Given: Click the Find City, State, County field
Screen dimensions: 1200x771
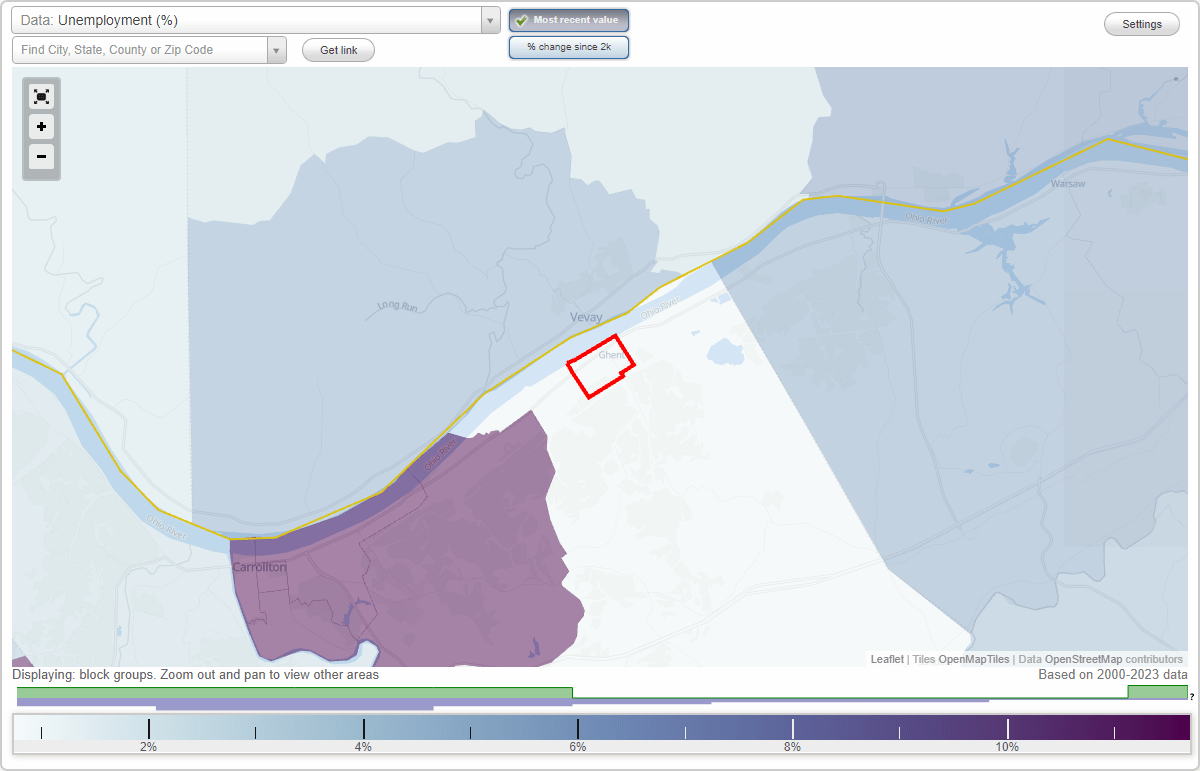Looking at the screenshot, I should pos(140,50).
